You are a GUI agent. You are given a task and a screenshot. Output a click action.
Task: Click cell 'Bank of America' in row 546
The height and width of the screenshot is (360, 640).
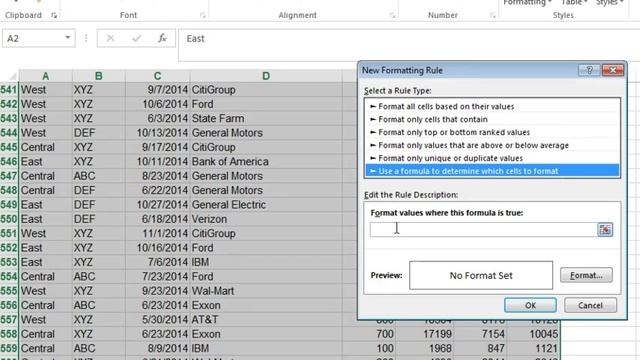point(266,162)
